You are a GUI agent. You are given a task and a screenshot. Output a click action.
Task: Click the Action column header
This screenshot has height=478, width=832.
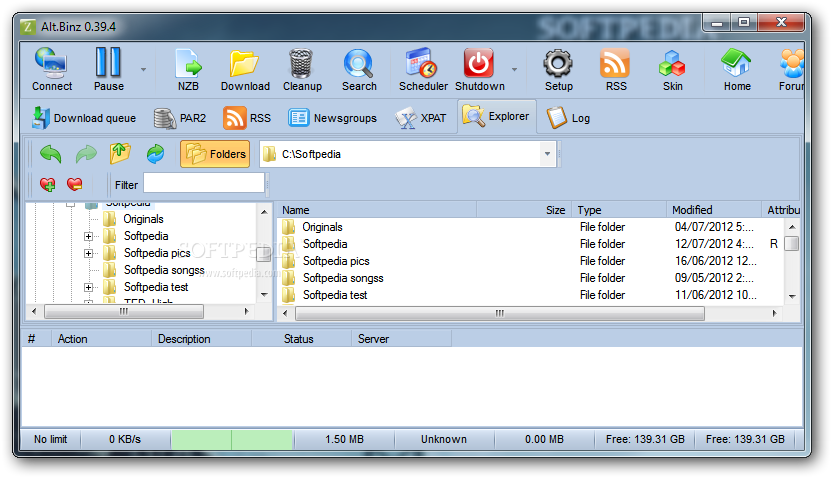click(101, 338)
